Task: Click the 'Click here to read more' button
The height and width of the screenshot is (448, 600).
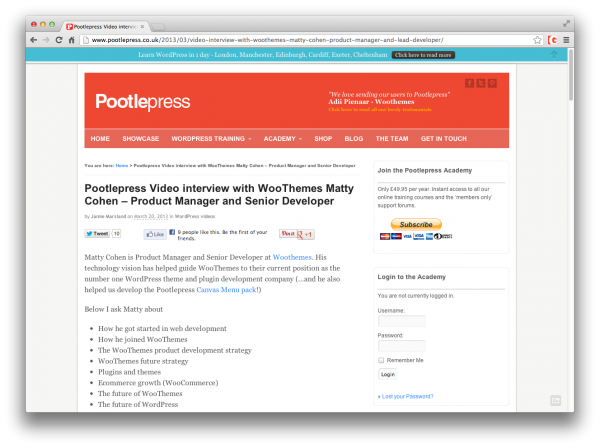Action: click(423, 55)
